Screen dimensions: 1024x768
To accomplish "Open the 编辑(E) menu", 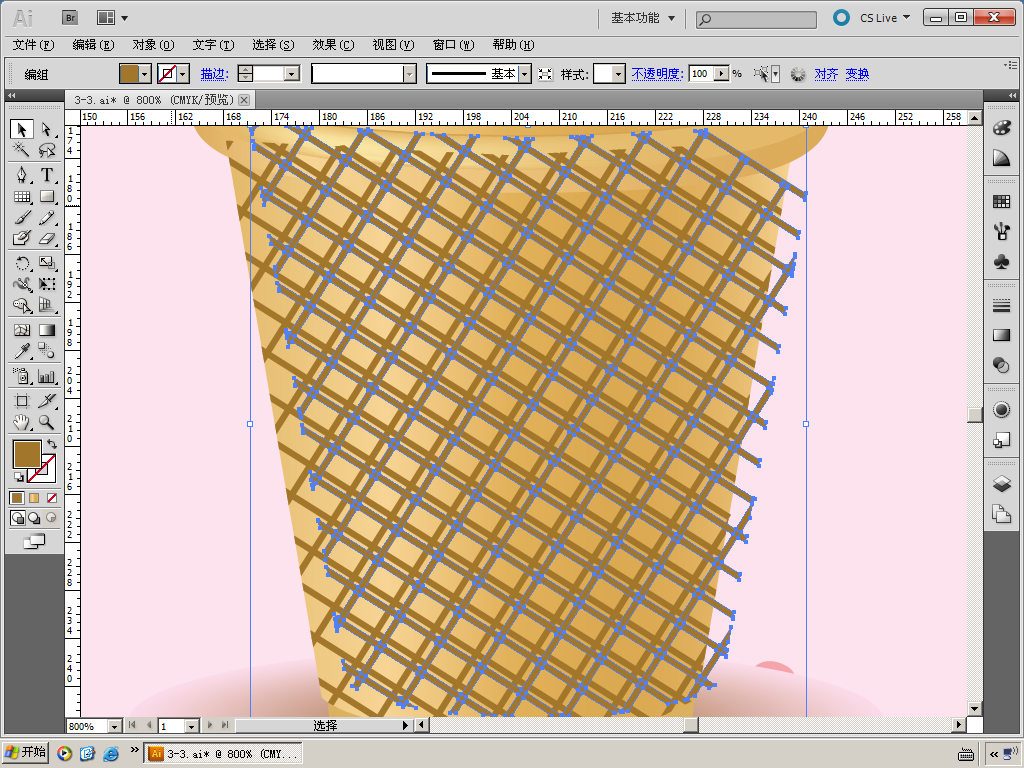I will [x=93, y=45].
